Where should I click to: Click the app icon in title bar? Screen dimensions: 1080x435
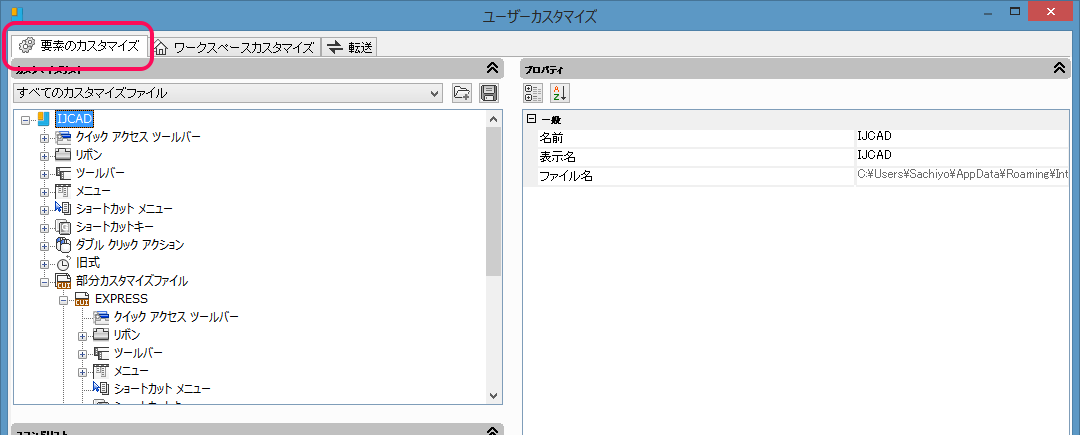click(x=18, y=12)
